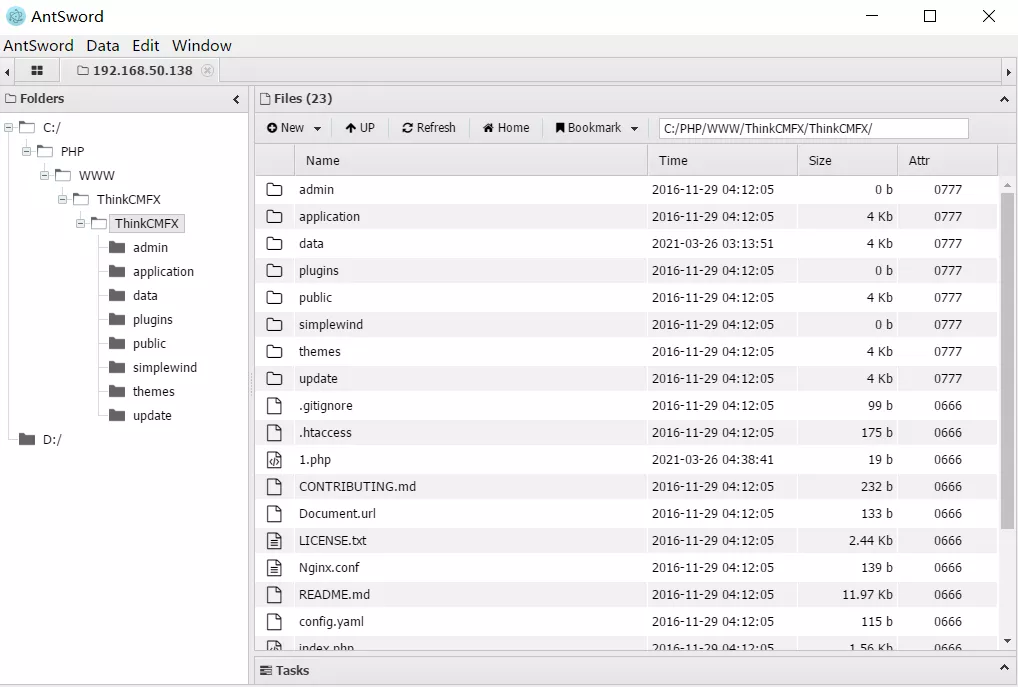Go up one directory with UP
The height and width of the screenshot is (687, 1018).
click(x=360, y=128)
